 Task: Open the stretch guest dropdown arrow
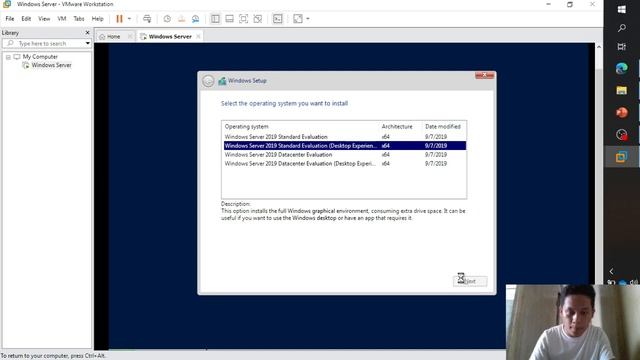click(x=308, y=19)
